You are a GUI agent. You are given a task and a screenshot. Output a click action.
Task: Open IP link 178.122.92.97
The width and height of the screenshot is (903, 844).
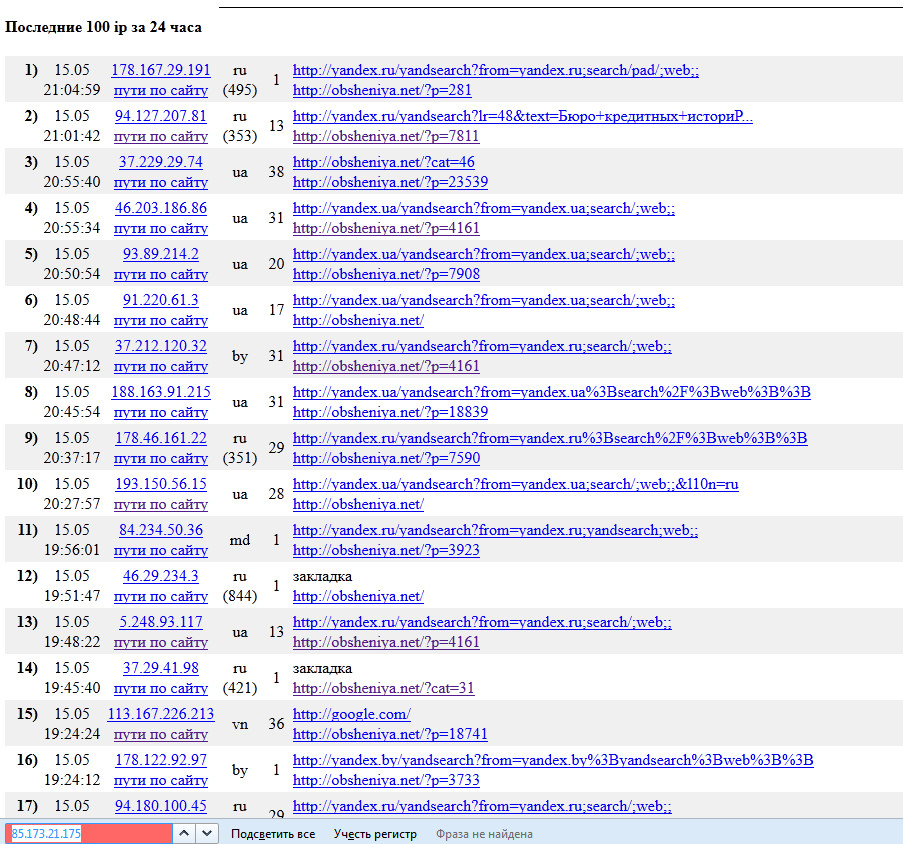point(161,761)
